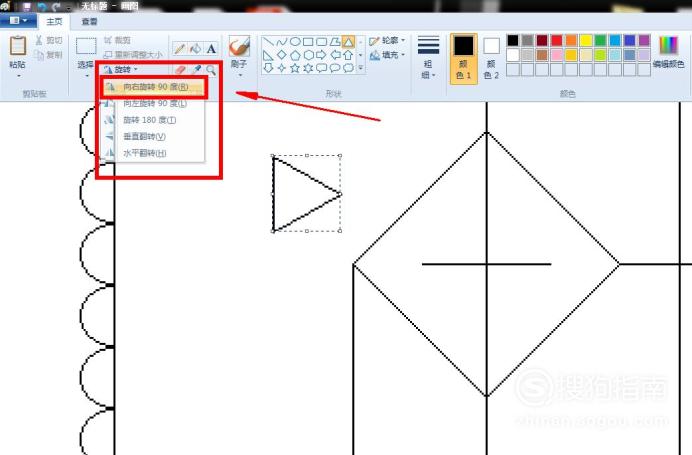
Task: Choose the Four-point star shape
Action: 282,68
